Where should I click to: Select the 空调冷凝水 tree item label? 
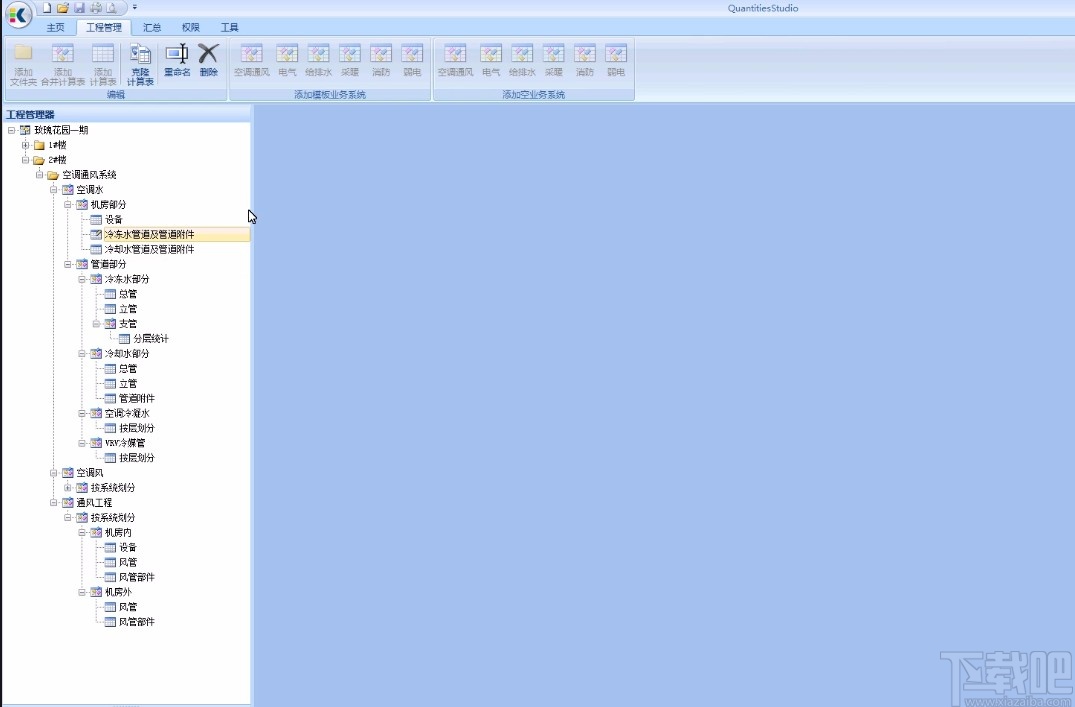point(127,414)
